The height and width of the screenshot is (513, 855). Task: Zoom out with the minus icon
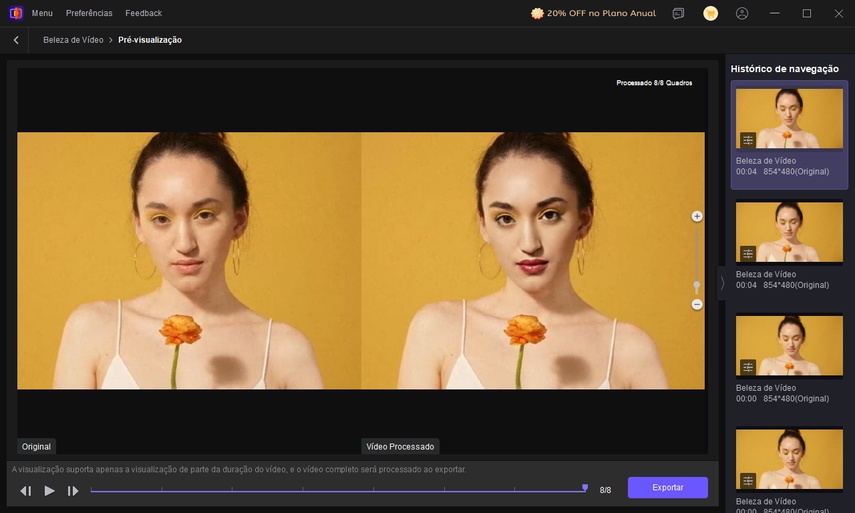point(696,305)
